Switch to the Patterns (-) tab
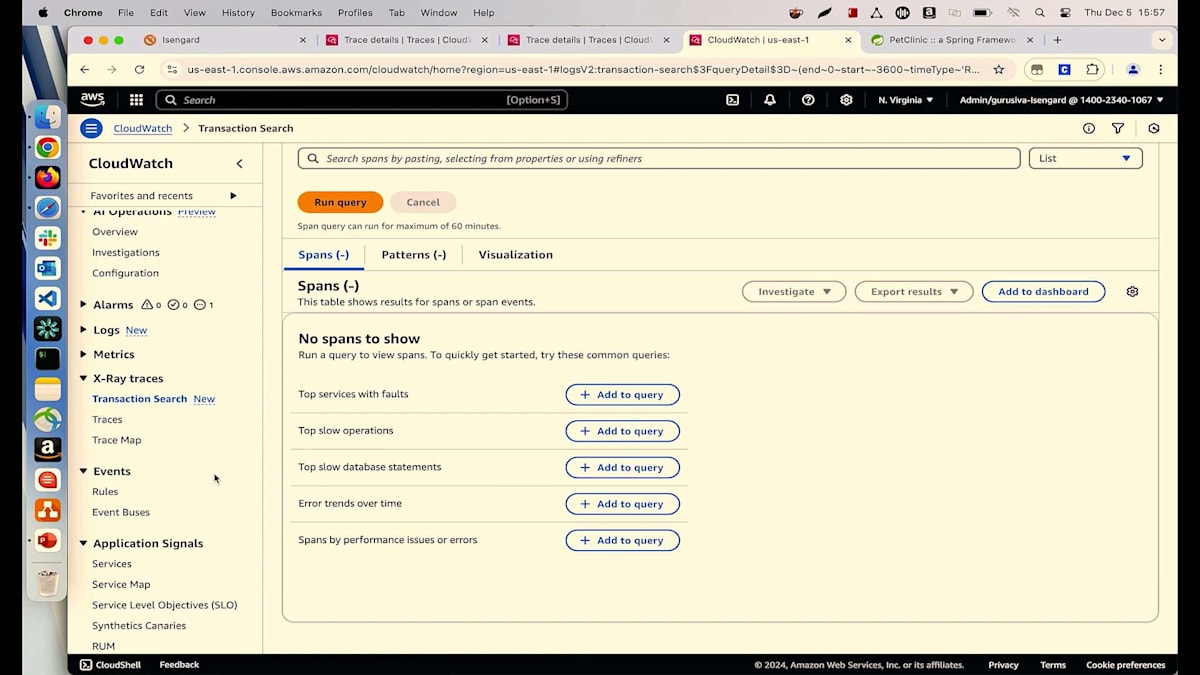1200x675 pixels. pos(413,255)
